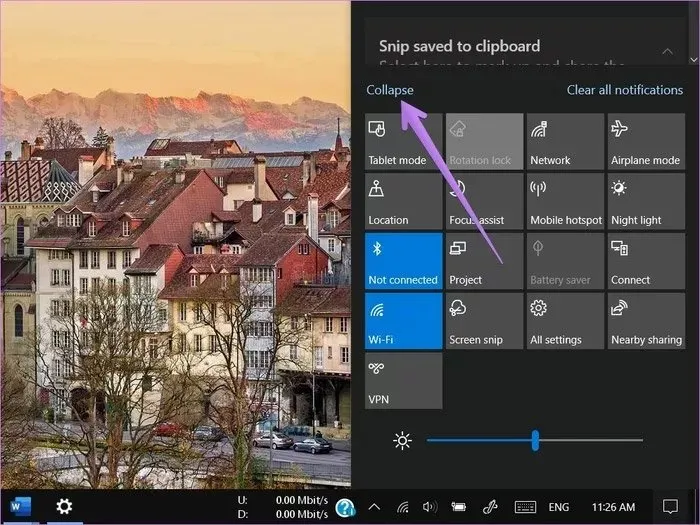The image size is (700, 525).
Task: Turn on Mobile hotspot tile
Action: click(565, 201)
